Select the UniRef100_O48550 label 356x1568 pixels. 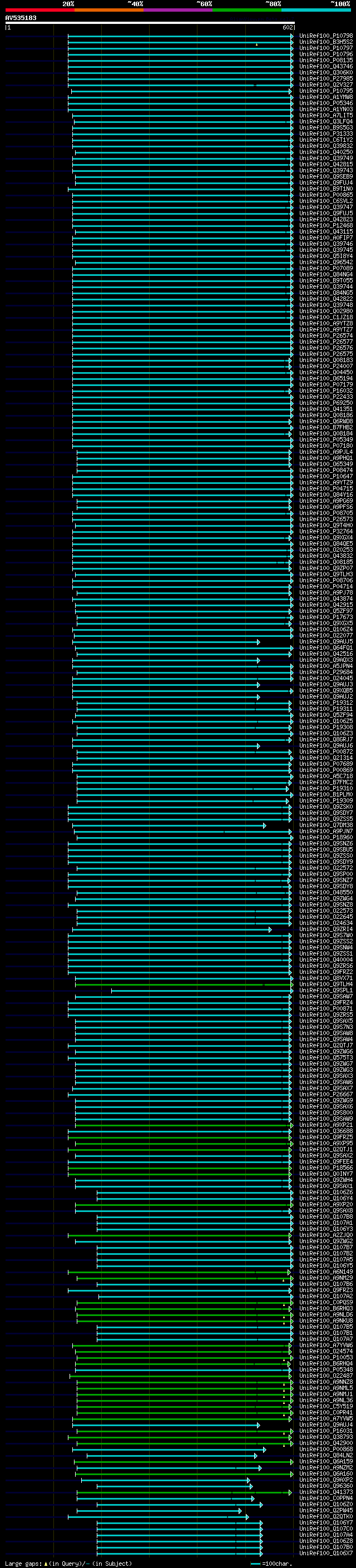[x=326, y=892]
